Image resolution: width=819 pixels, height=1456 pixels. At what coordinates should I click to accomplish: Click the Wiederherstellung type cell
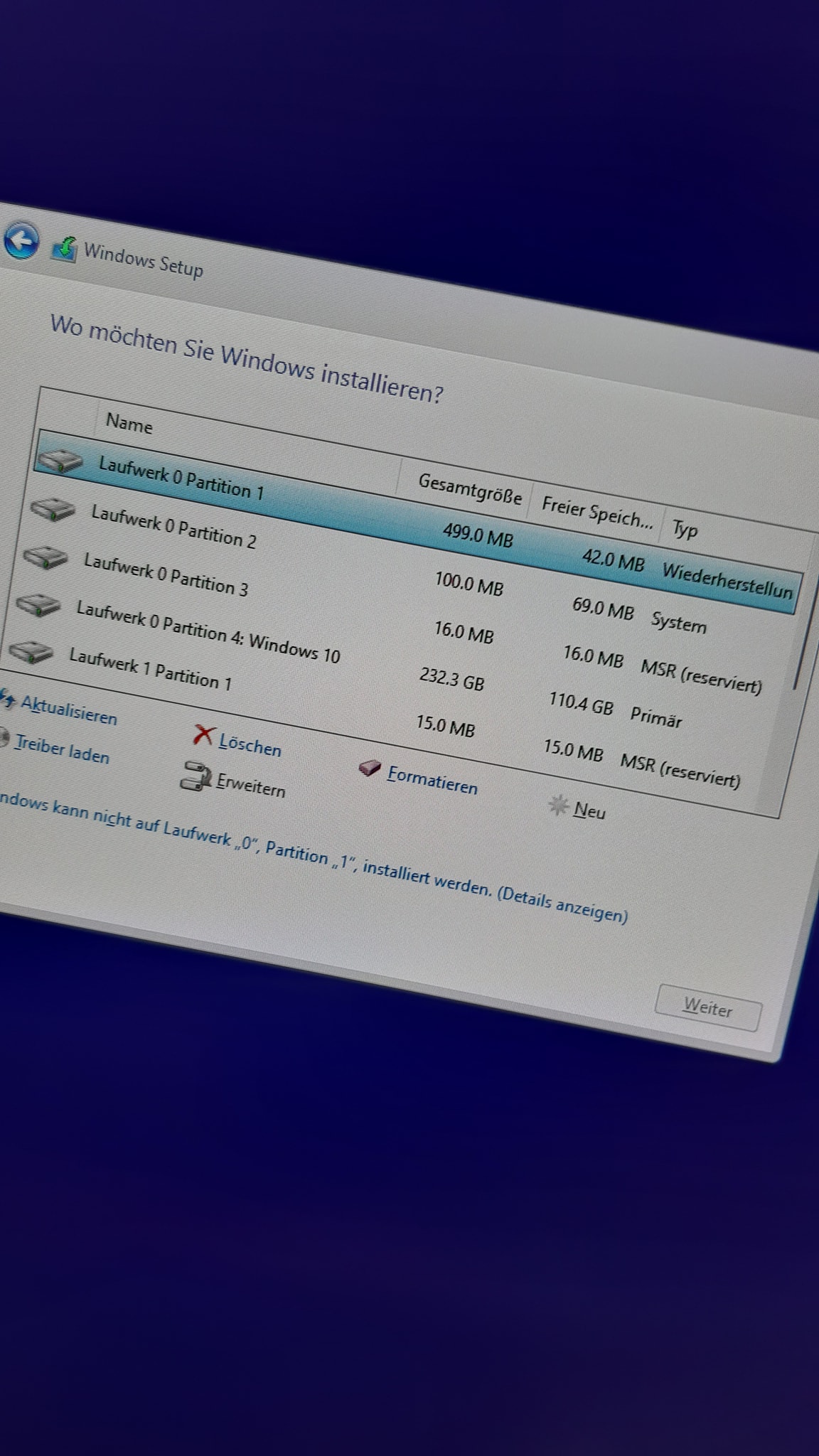727,582
